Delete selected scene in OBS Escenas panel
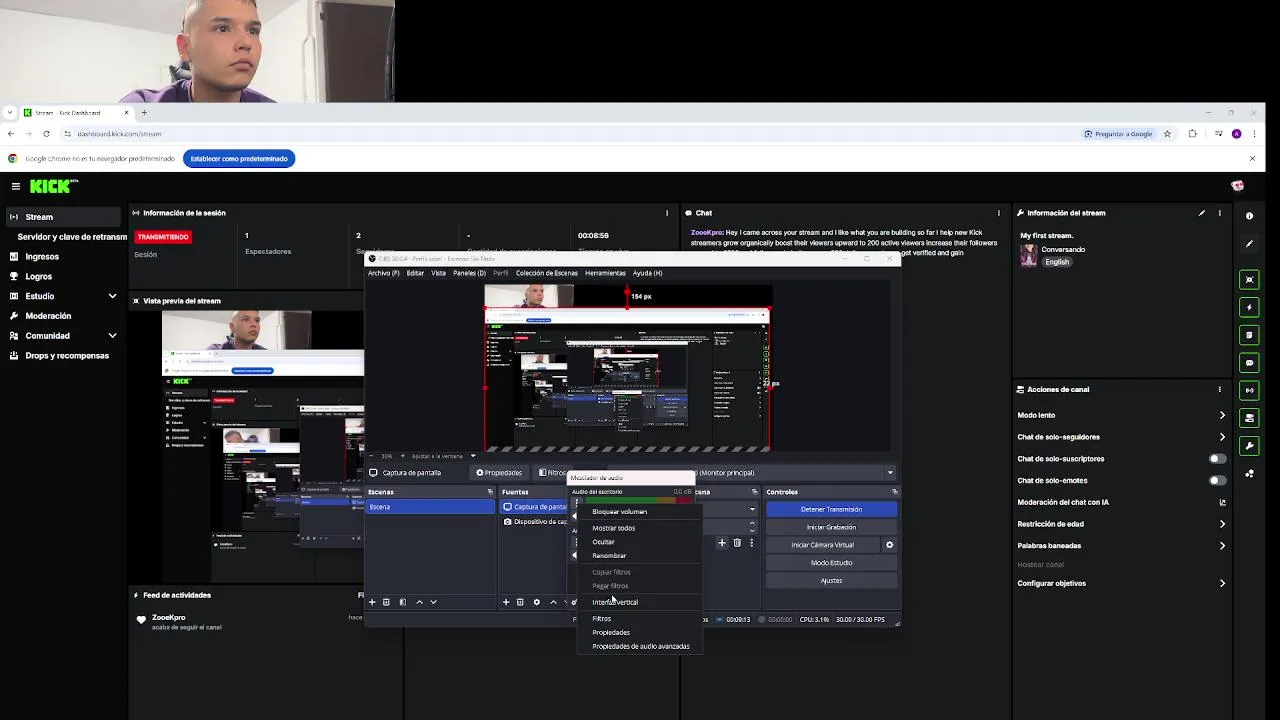Viewport: 1280px width, 720px height. 386,602
